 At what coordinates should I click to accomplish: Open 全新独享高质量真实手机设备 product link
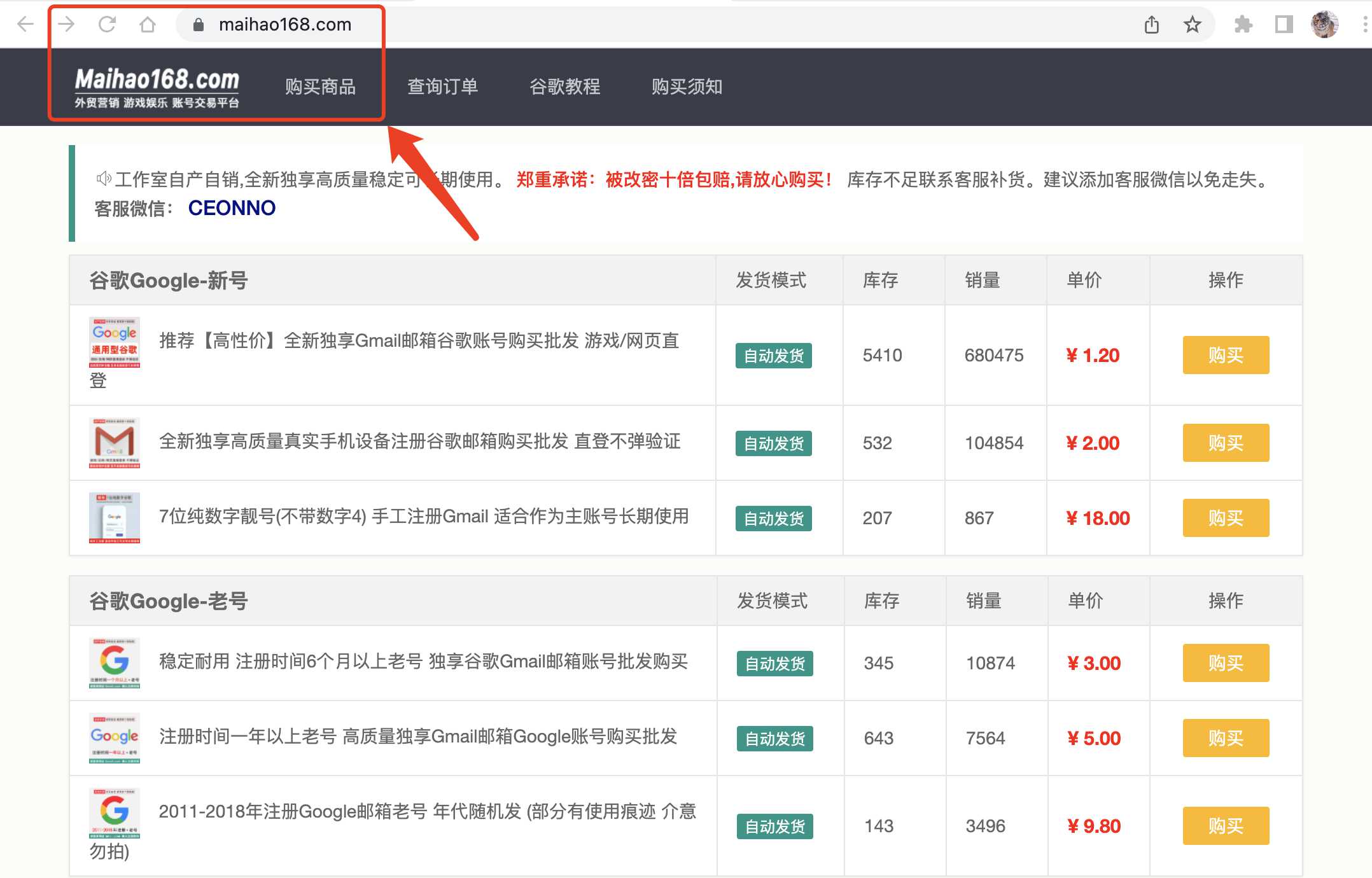(420, 442)
